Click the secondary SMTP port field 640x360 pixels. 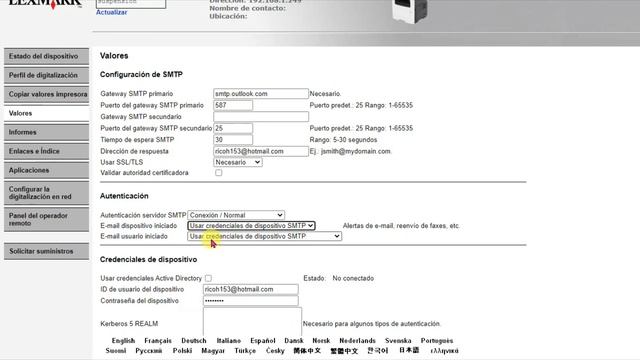[233, 128]
